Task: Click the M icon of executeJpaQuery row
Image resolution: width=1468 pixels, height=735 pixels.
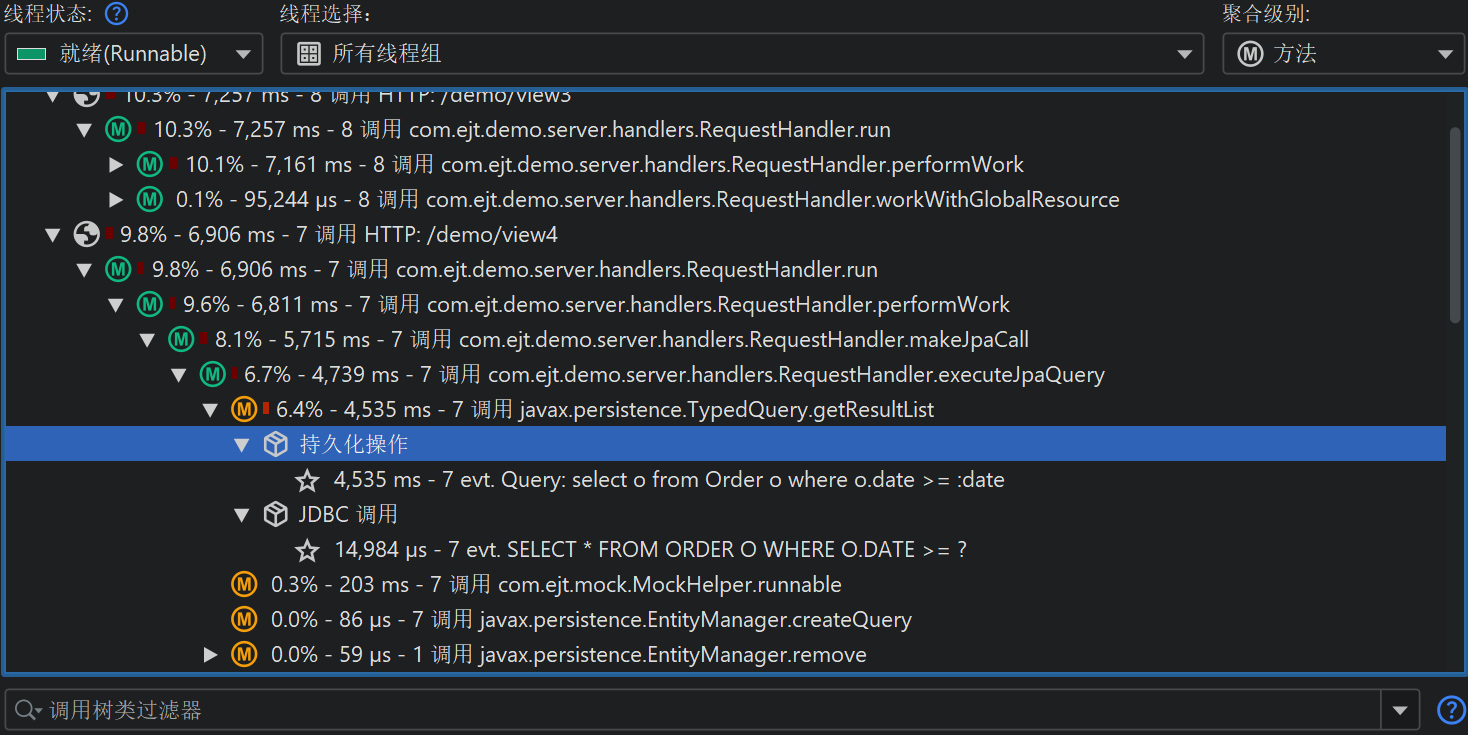Action: click(212, 375)
